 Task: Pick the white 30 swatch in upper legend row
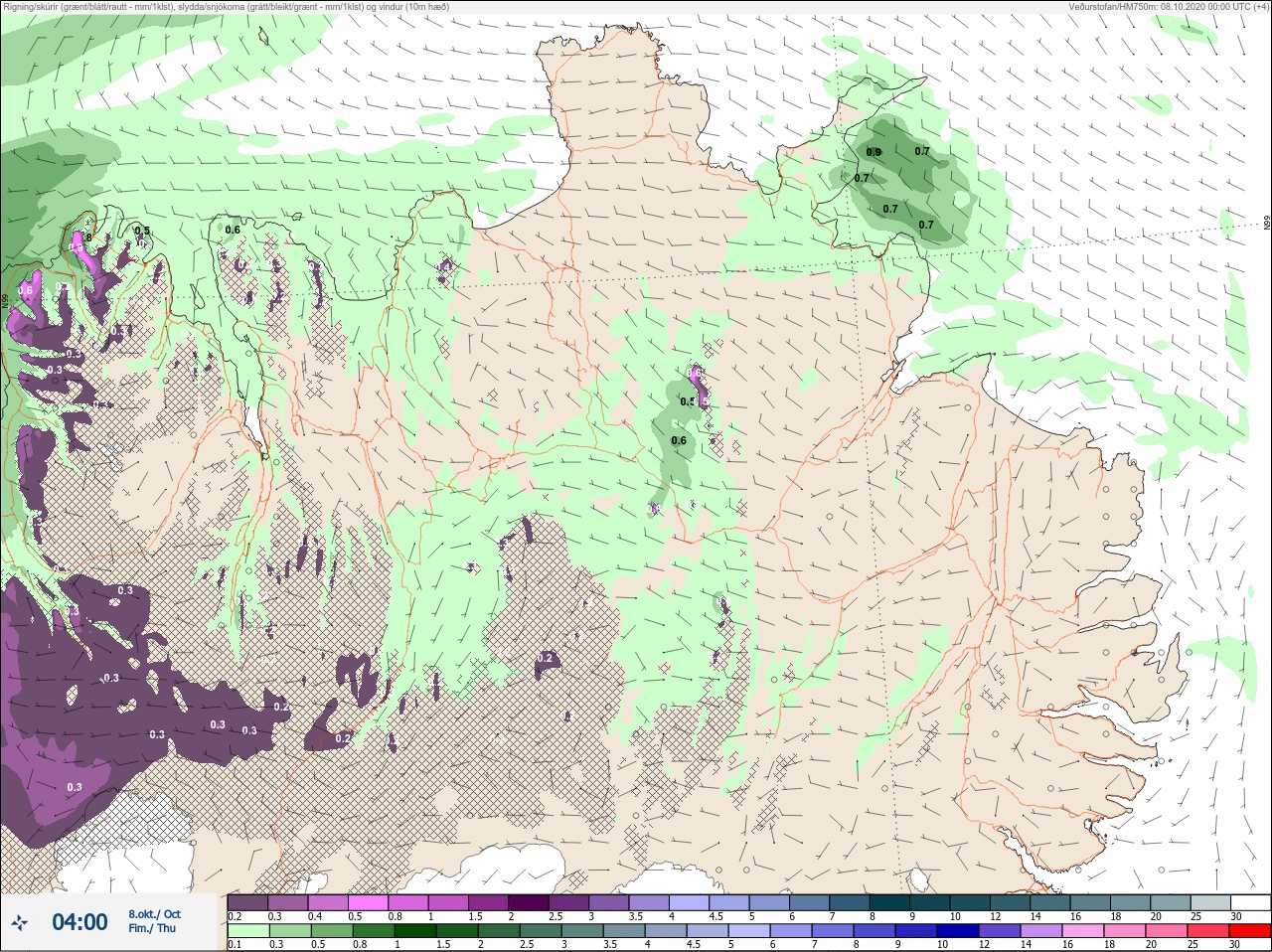1251,902
